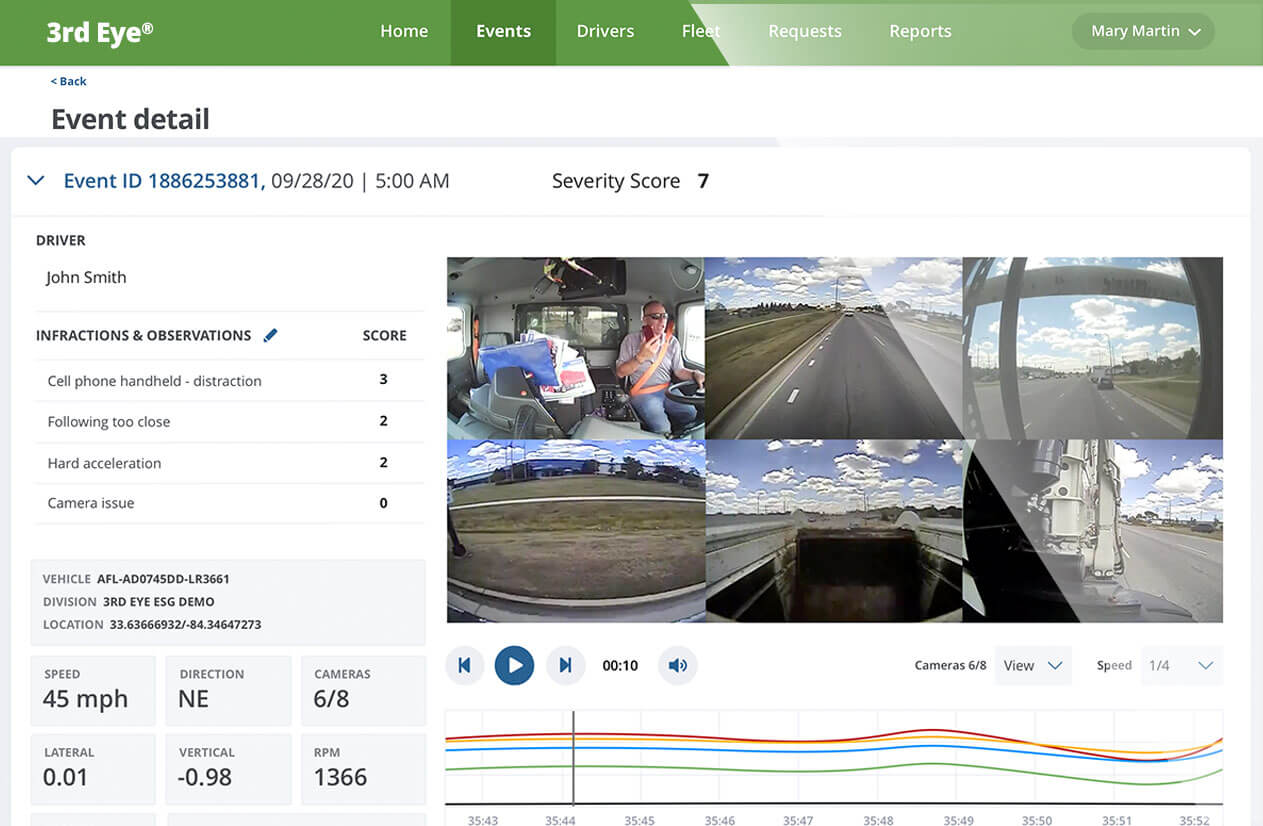Open the Events tab

click(503, 31)
